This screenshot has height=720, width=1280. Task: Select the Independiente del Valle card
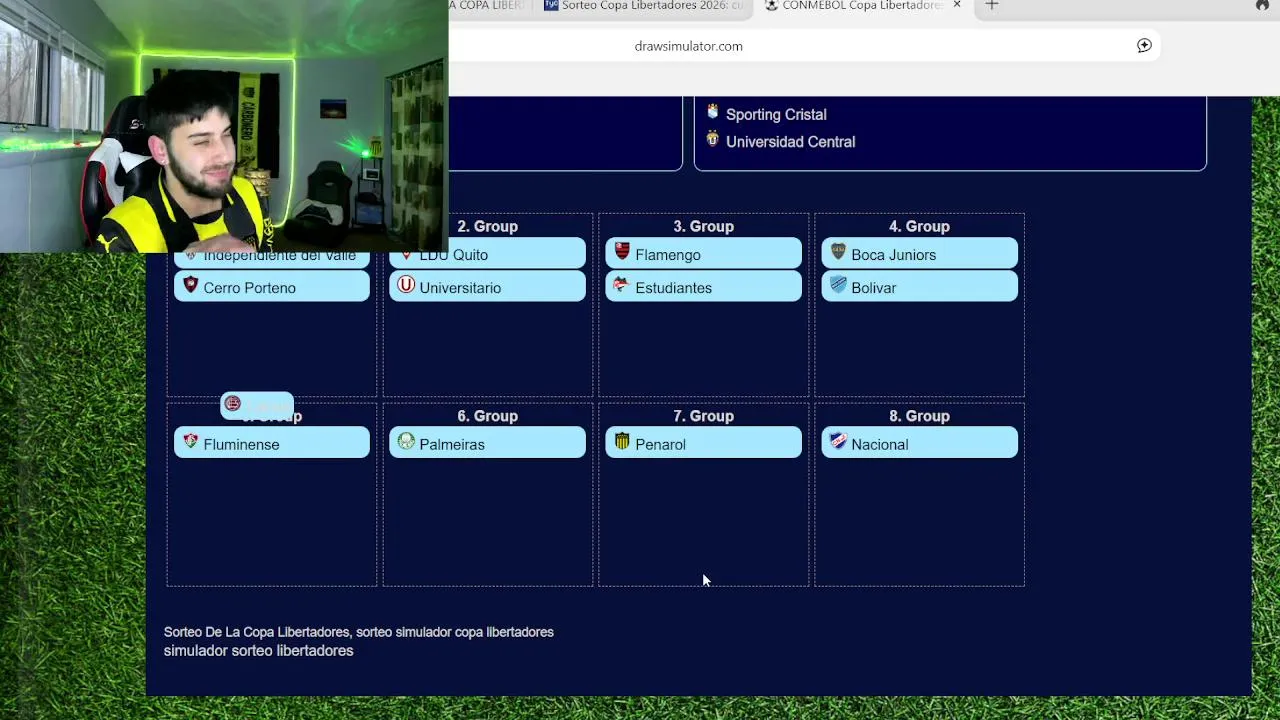272,258
